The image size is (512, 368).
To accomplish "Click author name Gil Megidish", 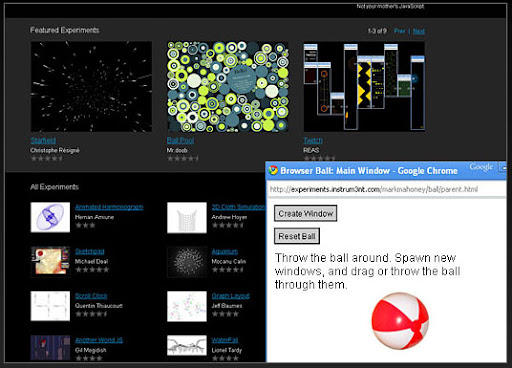I will click(91, 350).
